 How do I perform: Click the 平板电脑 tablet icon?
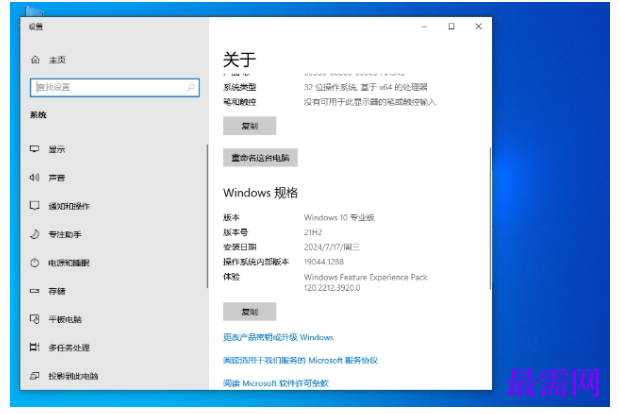35,319
